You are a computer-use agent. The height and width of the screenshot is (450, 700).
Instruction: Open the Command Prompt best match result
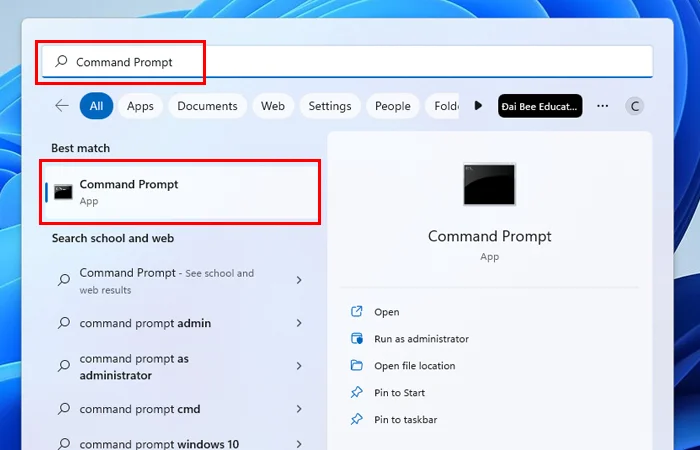tap(180, 192)
